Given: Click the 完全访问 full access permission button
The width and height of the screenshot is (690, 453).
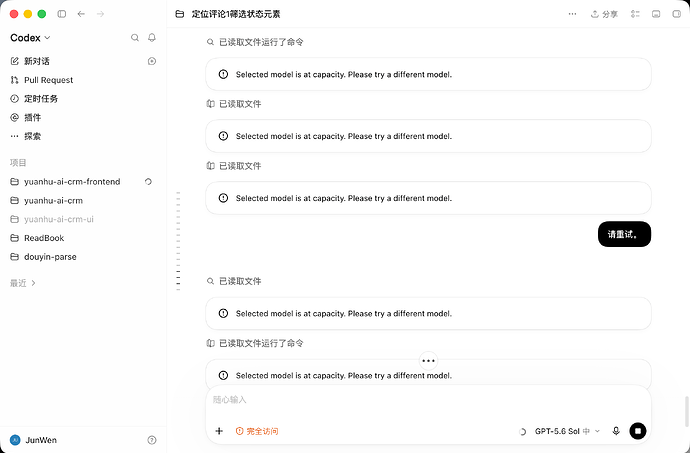Looking at the screenshot, I should point(257,431).
